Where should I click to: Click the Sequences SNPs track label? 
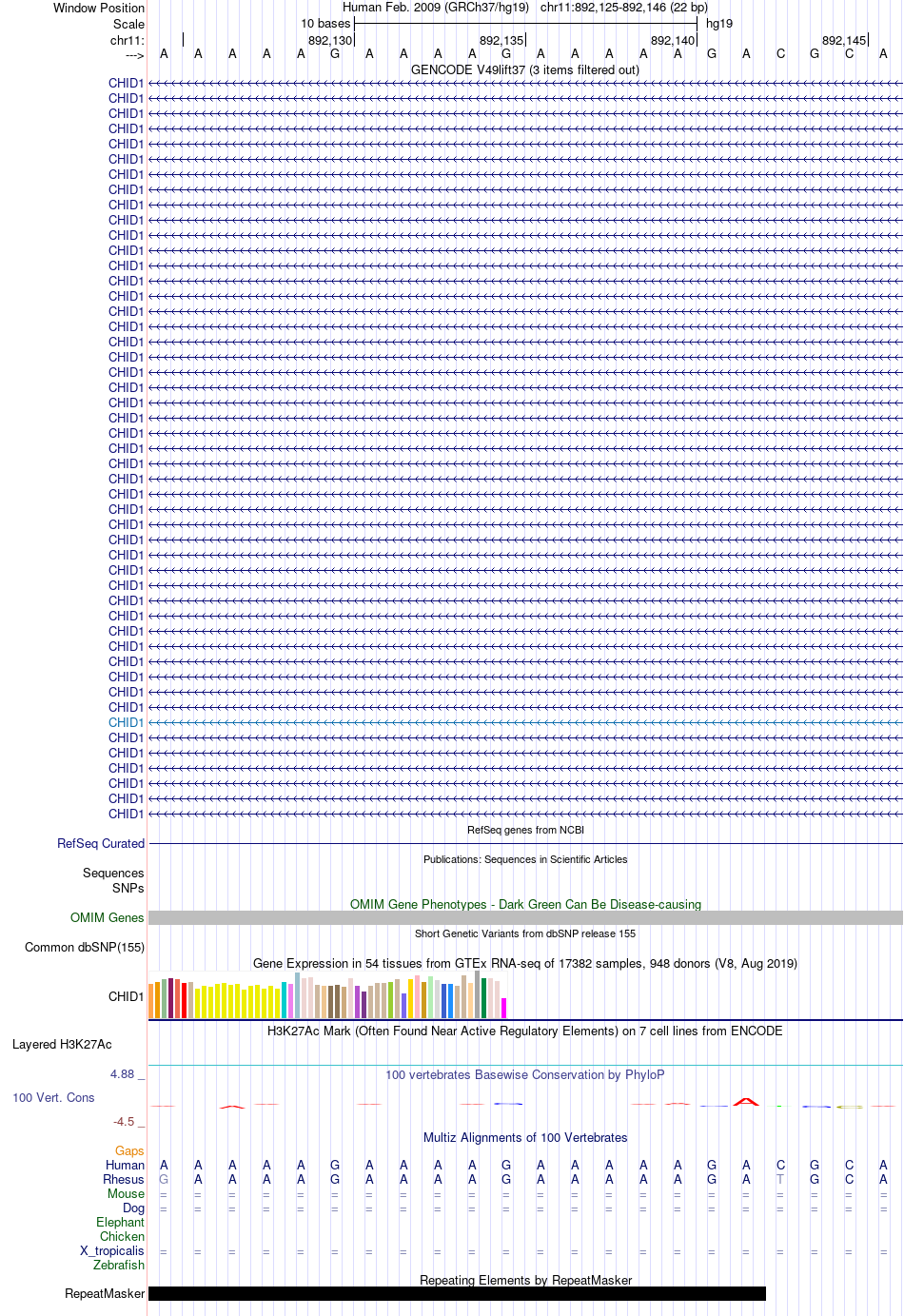tap(113, 880)
